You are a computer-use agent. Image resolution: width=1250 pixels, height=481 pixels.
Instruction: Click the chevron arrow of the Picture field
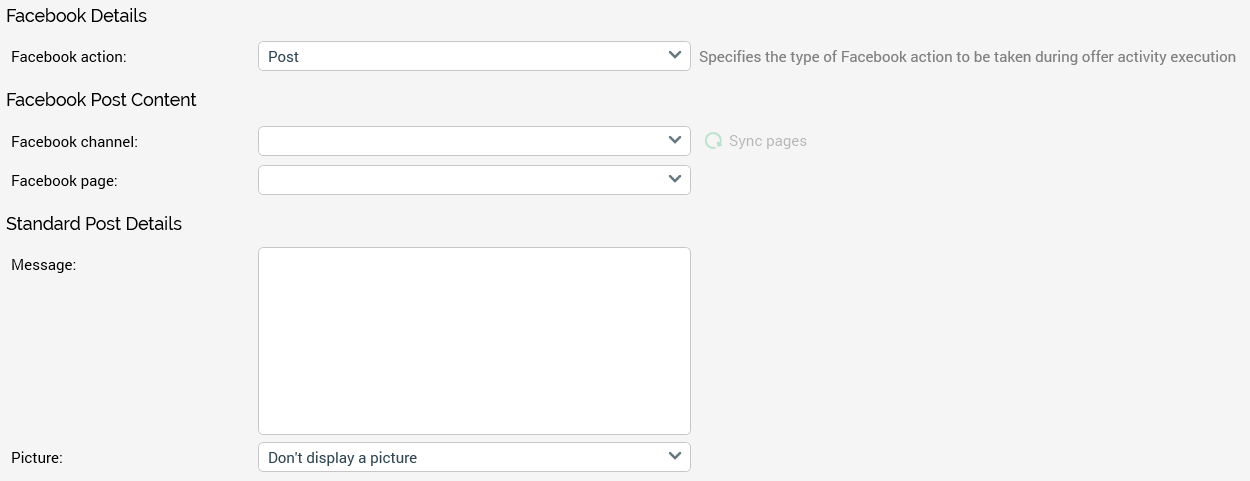pyautogui.click(x=675, y=457)
